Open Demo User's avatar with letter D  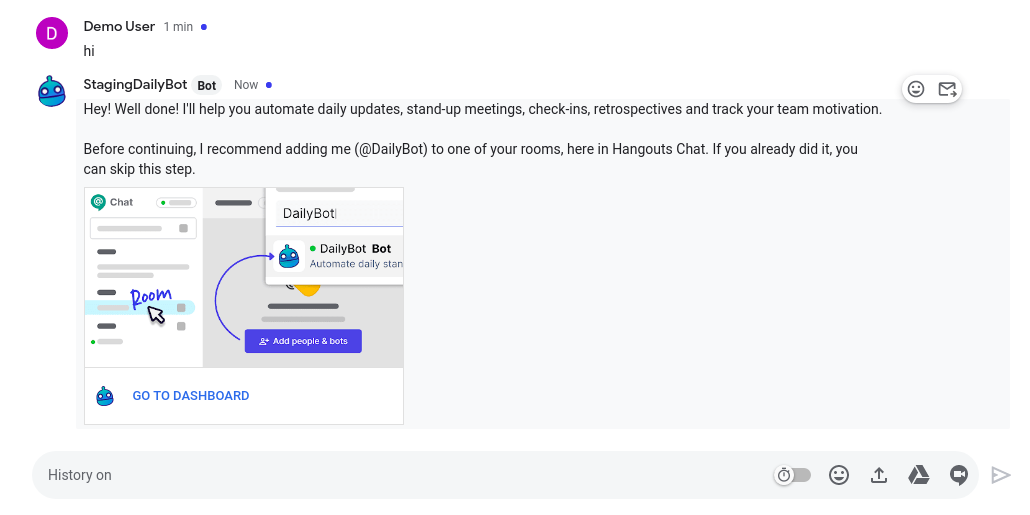pos(52,33)
